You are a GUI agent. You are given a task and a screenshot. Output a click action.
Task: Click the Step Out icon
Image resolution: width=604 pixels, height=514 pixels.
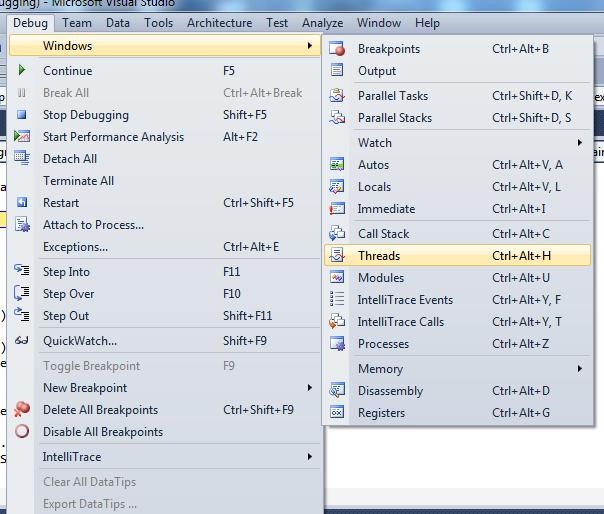(x=22, y=314)
